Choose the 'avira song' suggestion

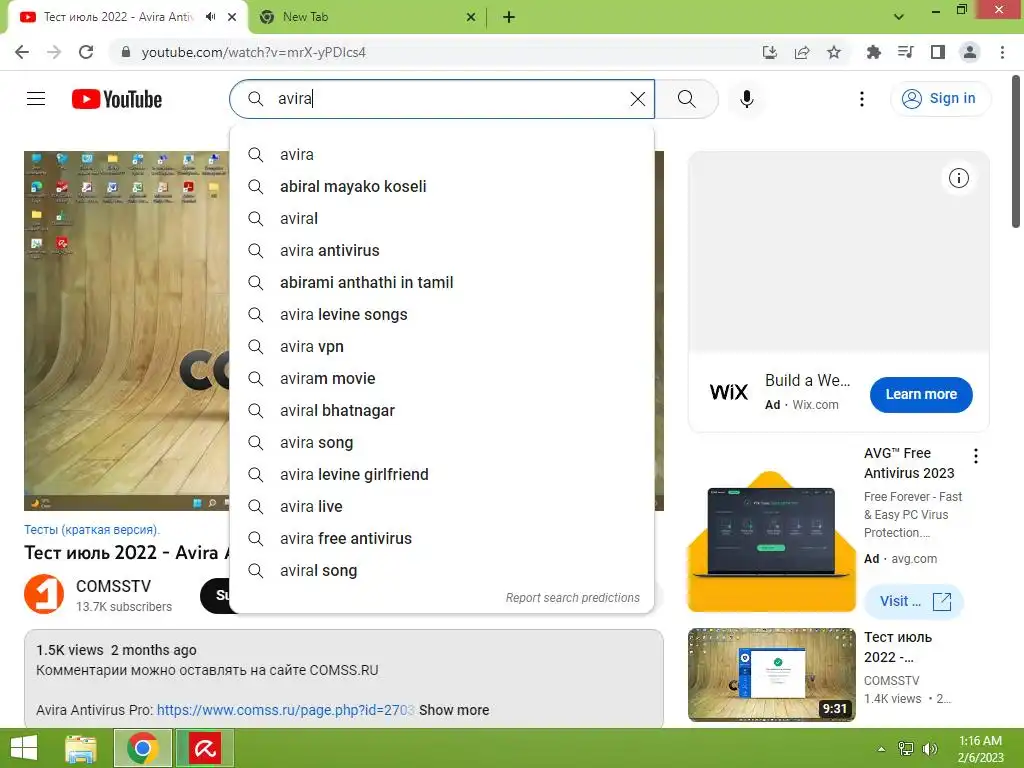pyautogui.click(x=442, y=443)
